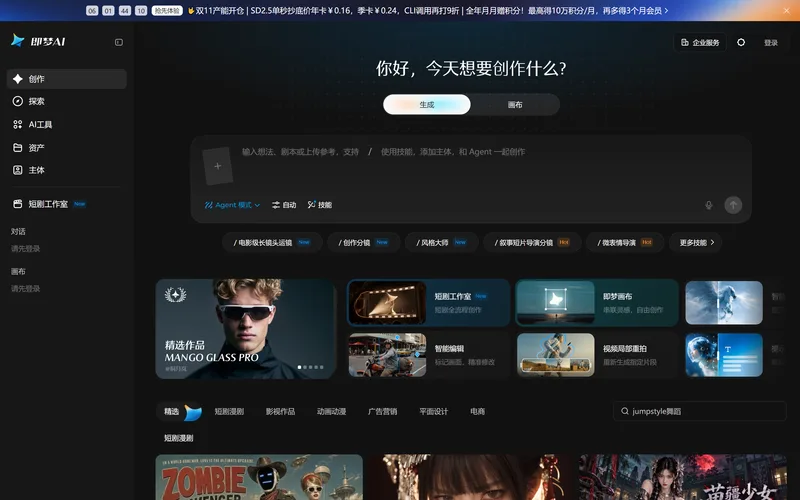Open the 短剧工作室 feature card
Image resolution: width=800 pixels, height=500 pixels.
429,303
